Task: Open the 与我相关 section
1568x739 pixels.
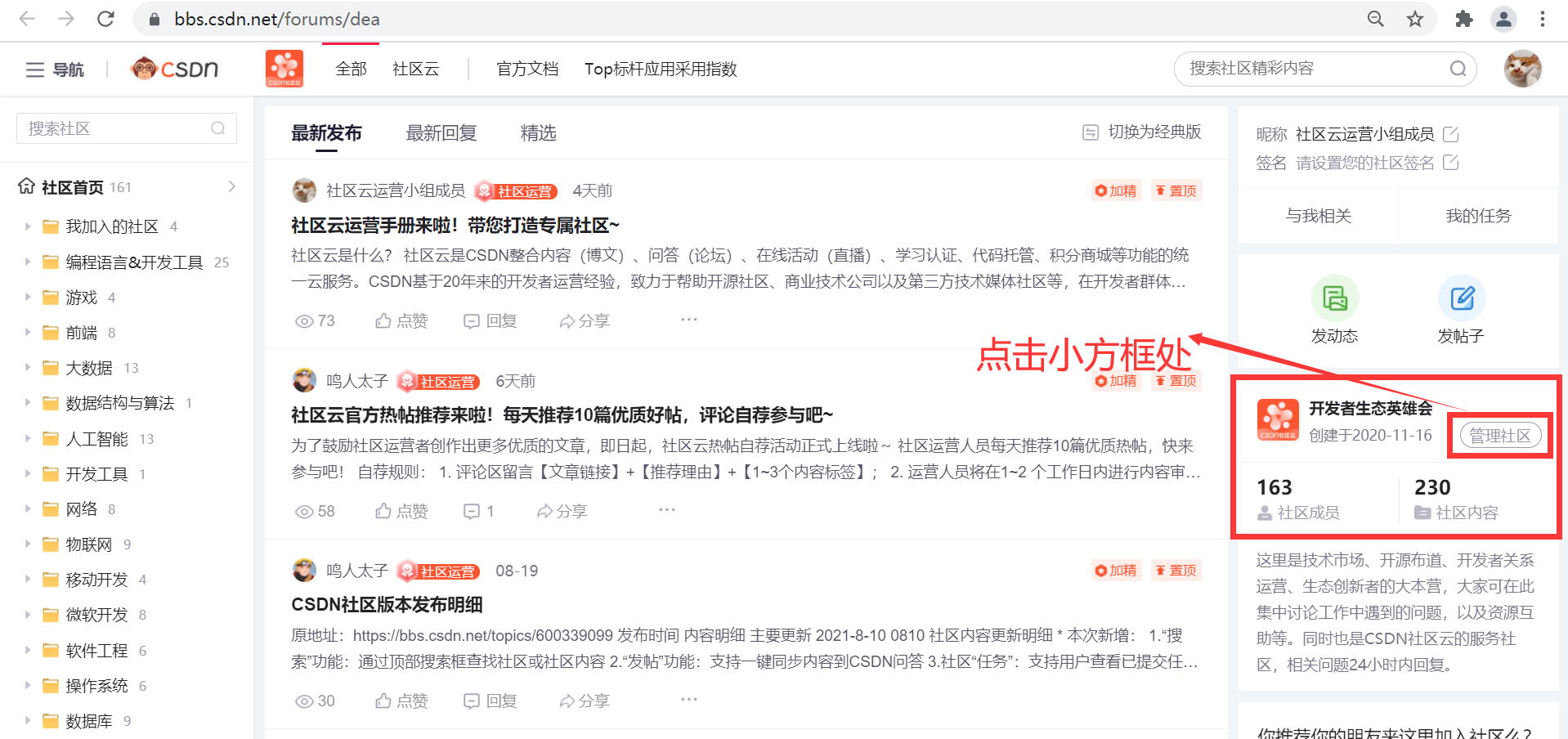Action: coord(1319,216)
